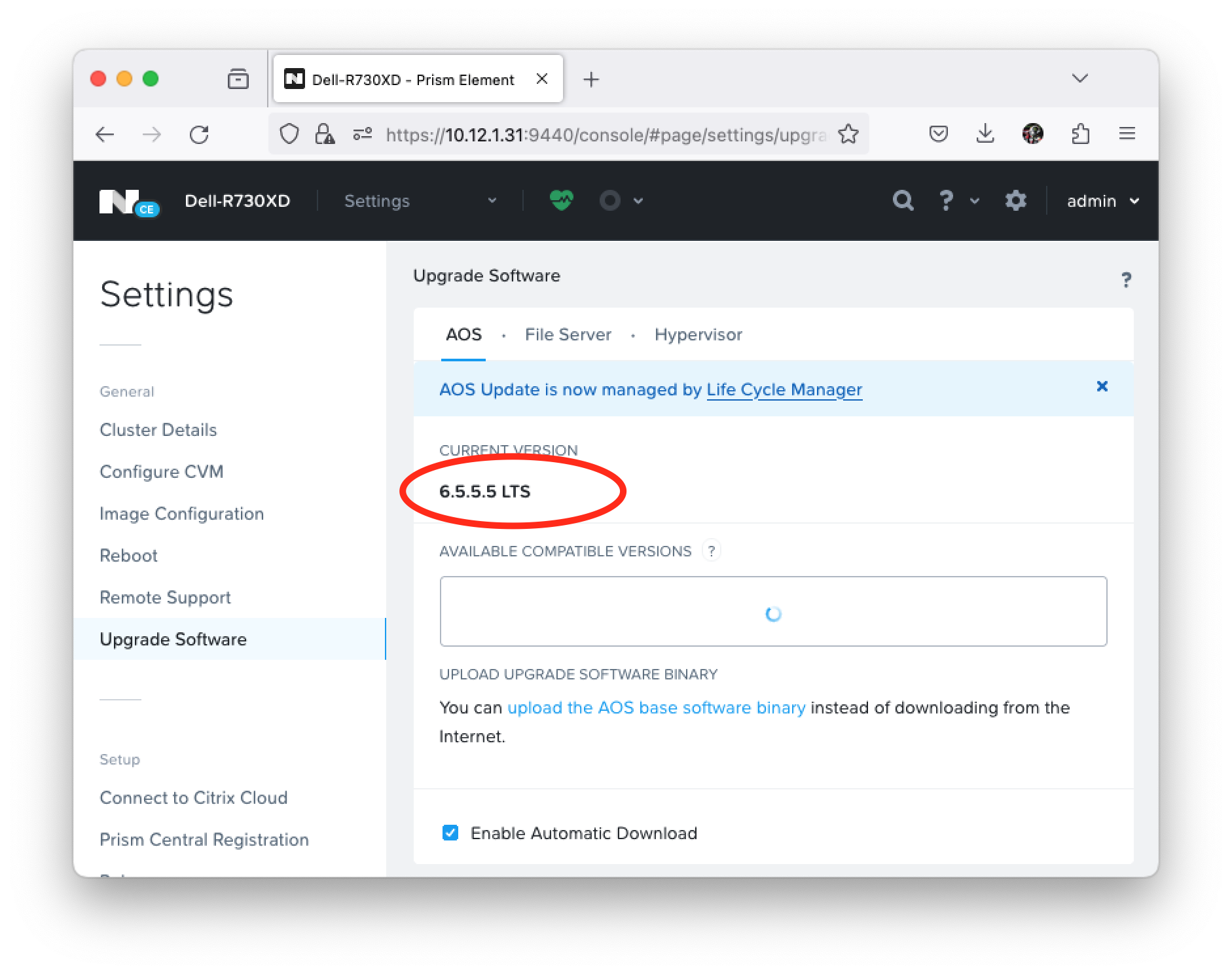1232x974 pixels.
Task: Open the Settings view selector dropdown
Action: point(420,201)
